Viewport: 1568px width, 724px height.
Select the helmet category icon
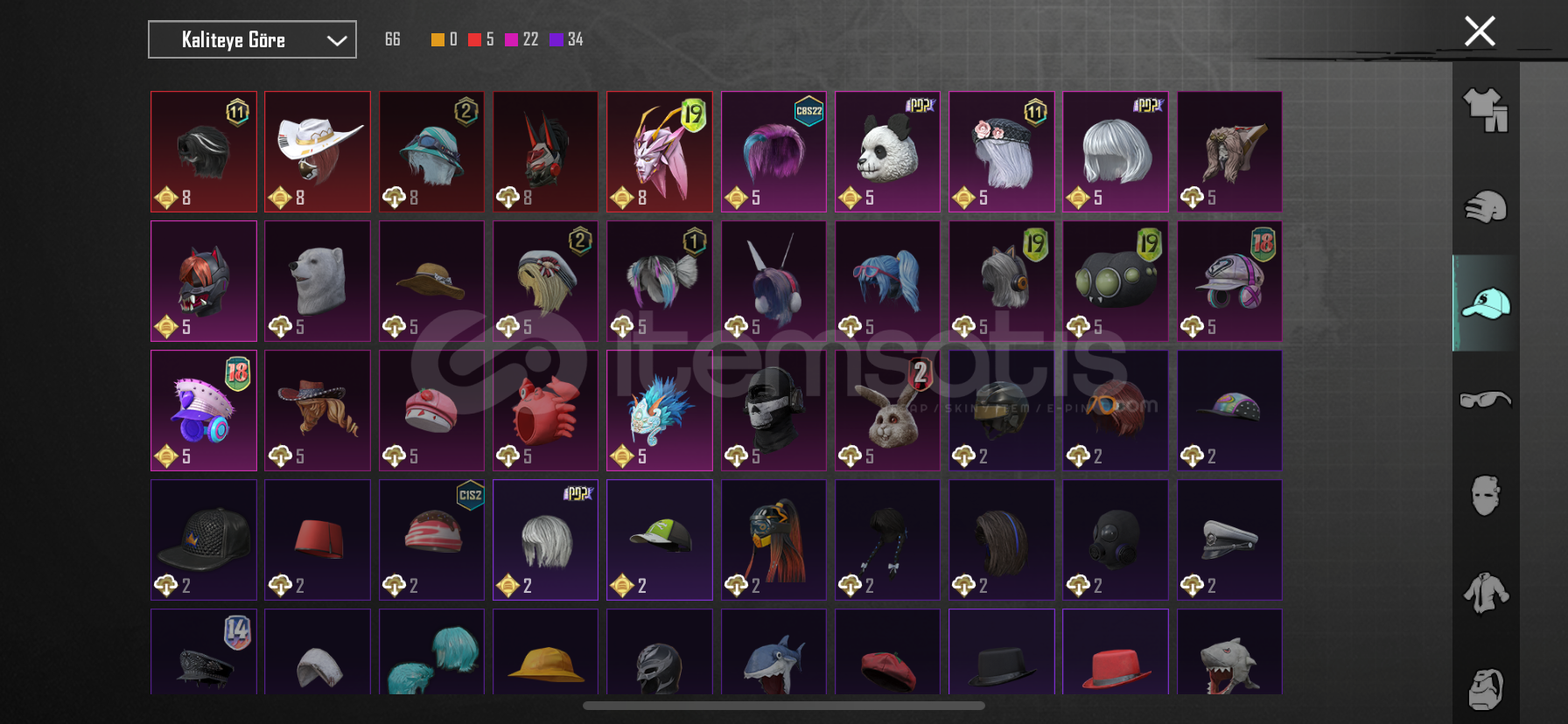(x=1486, y=207)
